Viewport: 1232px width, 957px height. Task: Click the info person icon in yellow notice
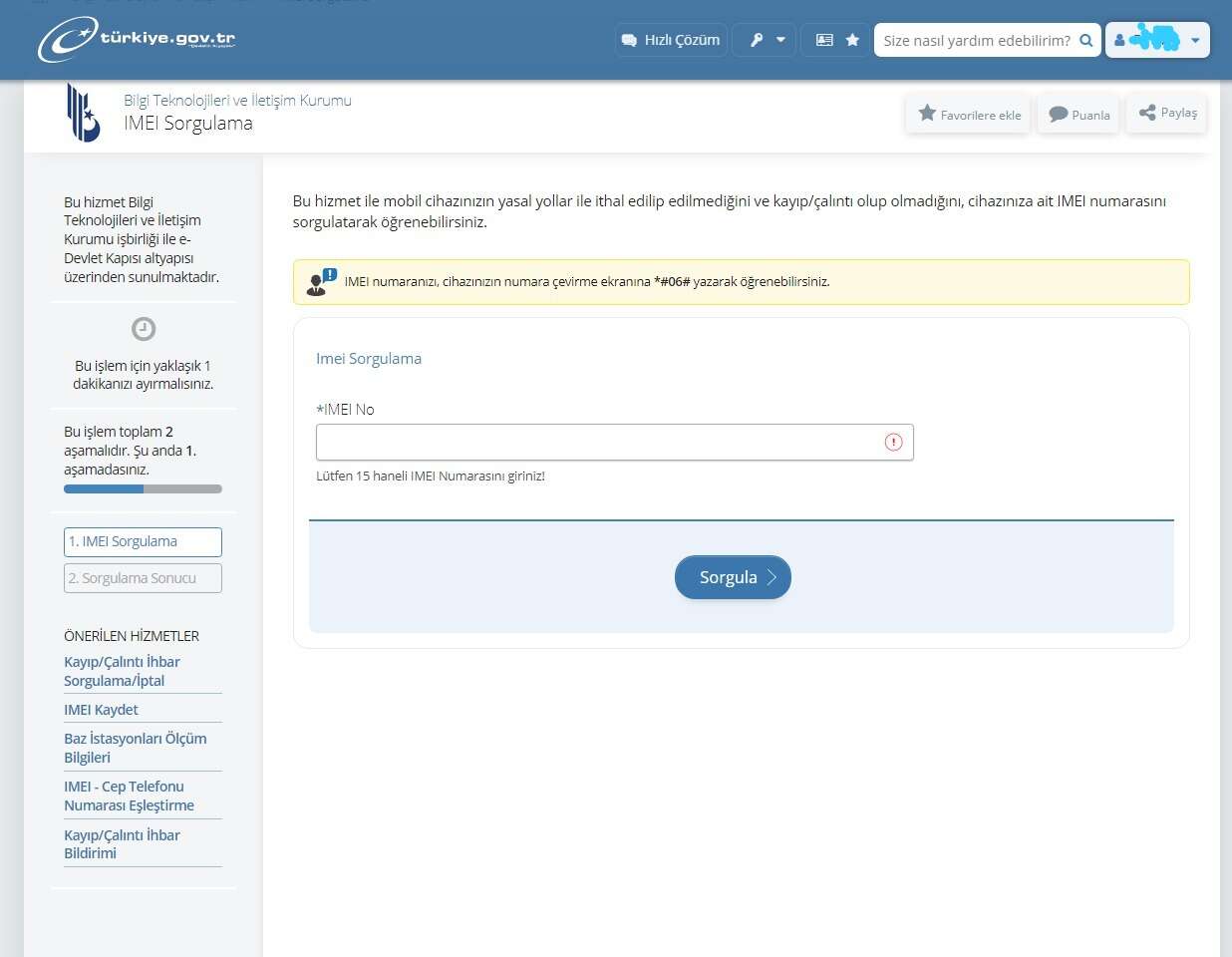point(322,282)
